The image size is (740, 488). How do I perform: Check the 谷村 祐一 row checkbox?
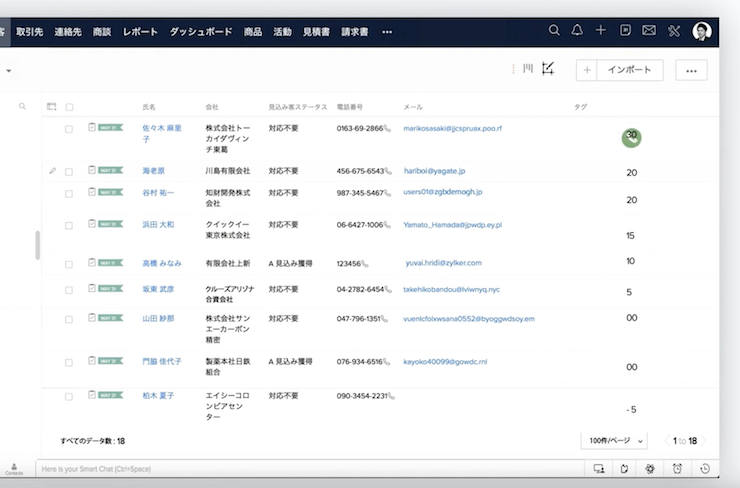click(x=69, y=194)
